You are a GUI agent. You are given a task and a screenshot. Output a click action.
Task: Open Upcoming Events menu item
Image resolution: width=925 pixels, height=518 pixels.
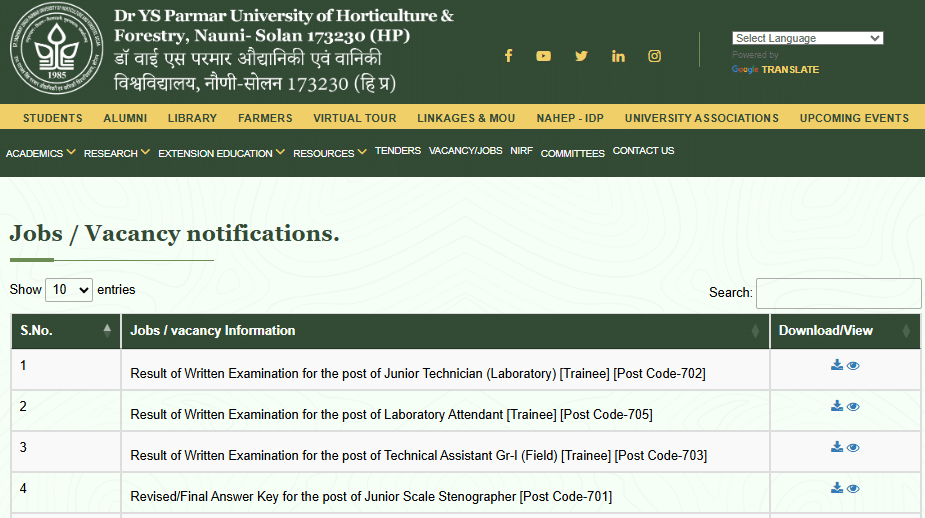click(854, 118)
